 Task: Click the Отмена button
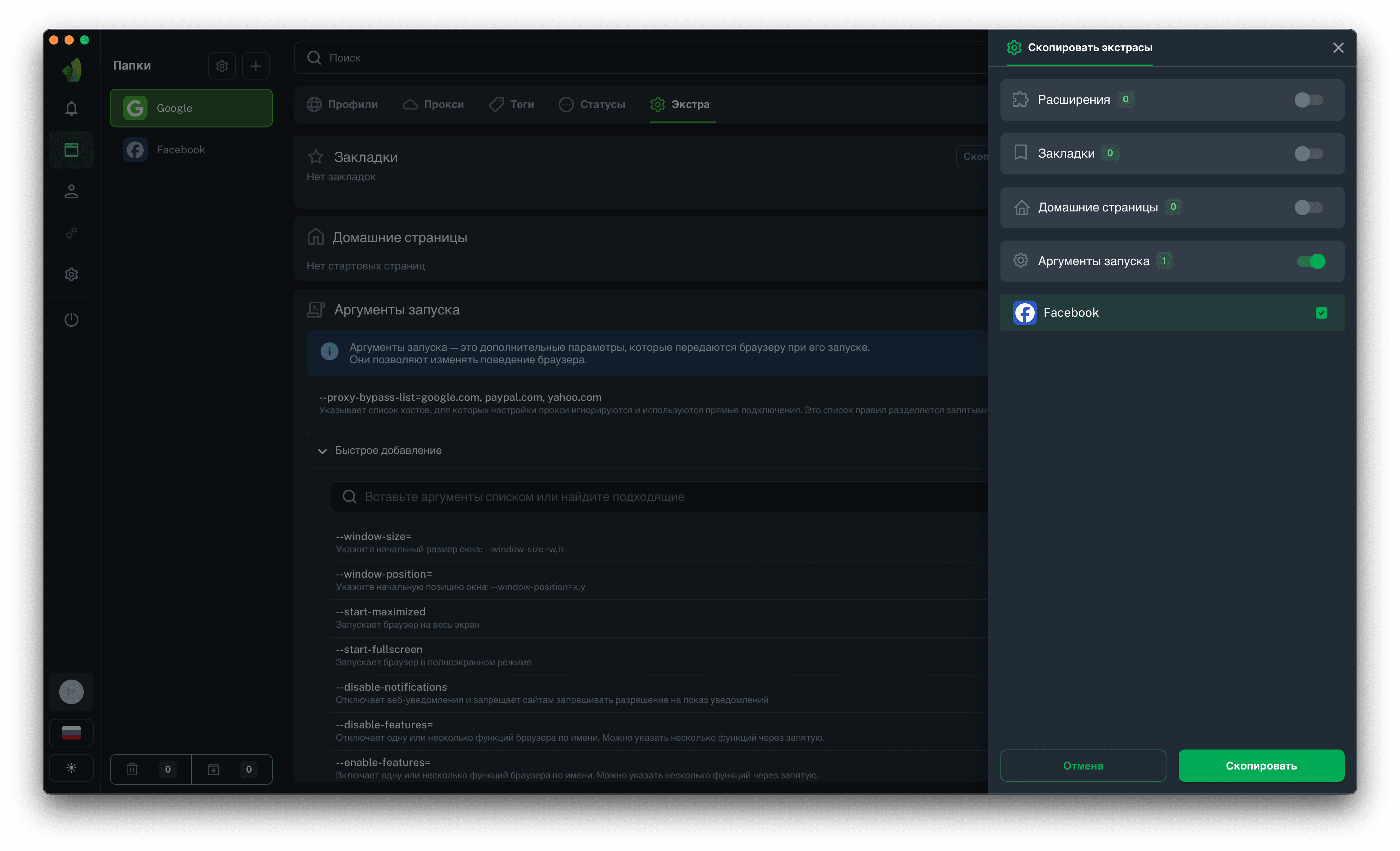(1083, 766)
